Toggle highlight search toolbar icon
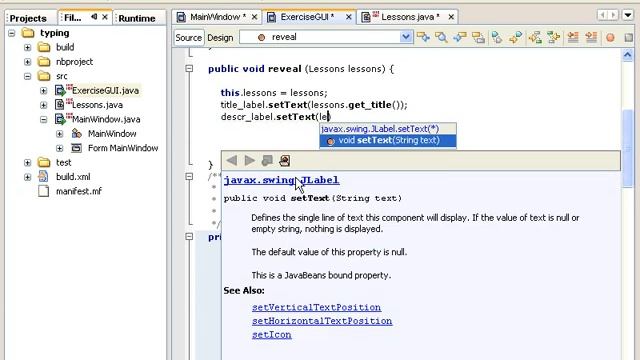This screenshot has height=360, width=640. 478,37
